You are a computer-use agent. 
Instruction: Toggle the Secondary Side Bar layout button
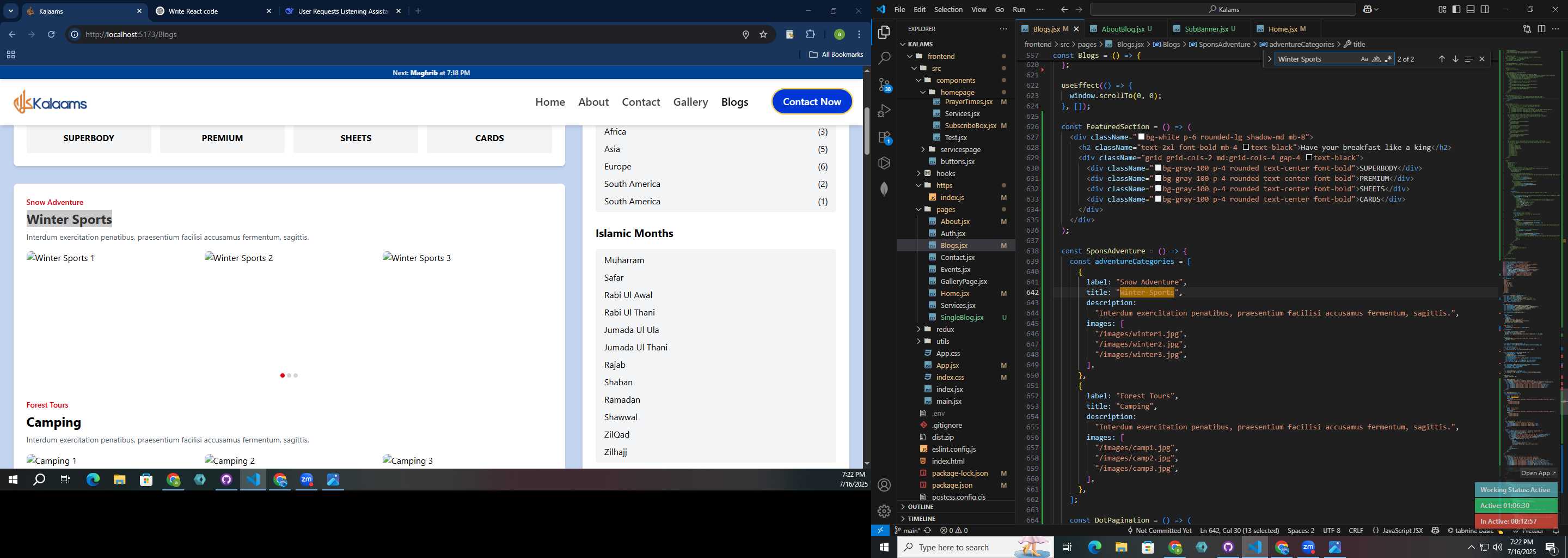click(1485, 9)
